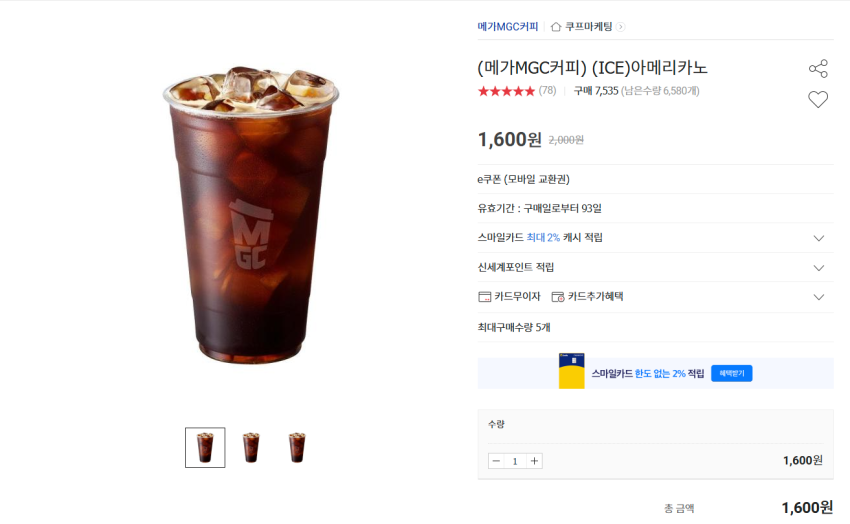Open 메가MGC커피 brand link
This screenshot has width=850, height=524.
click(507, 27)
